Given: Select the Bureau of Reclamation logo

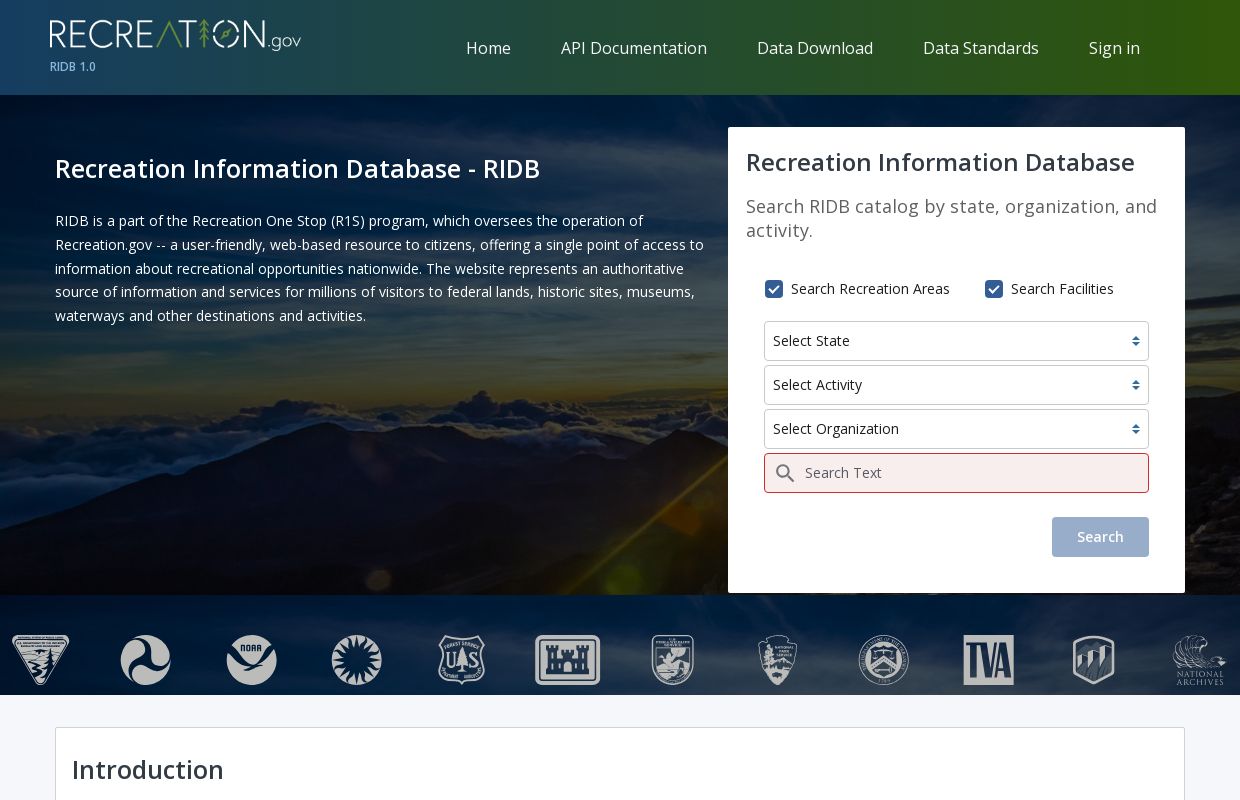Looking at the screenshot, I should point(1094,660).
